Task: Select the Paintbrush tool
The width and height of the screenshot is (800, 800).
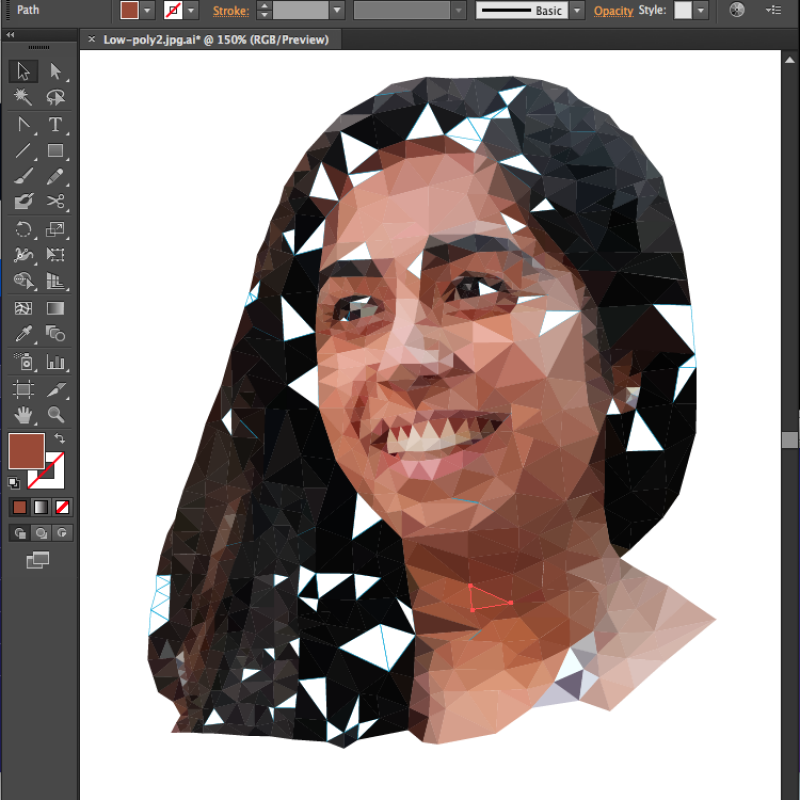Action: (x=24, y=177)
